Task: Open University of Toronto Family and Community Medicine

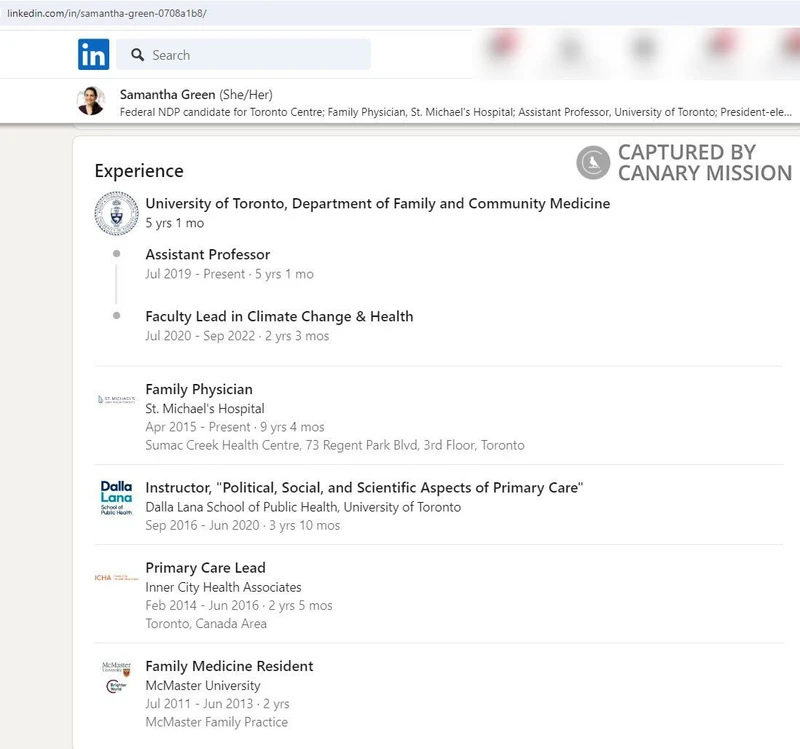Action: coord(378,204)
